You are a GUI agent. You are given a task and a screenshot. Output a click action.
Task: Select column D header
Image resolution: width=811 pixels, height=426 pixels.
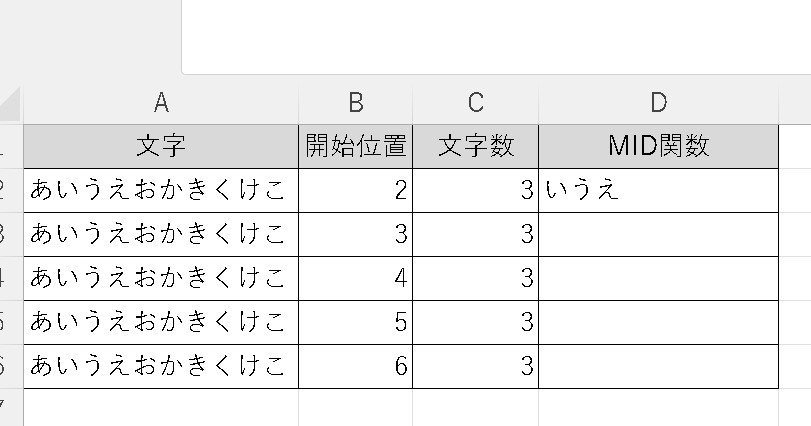[x=658, y=102]
